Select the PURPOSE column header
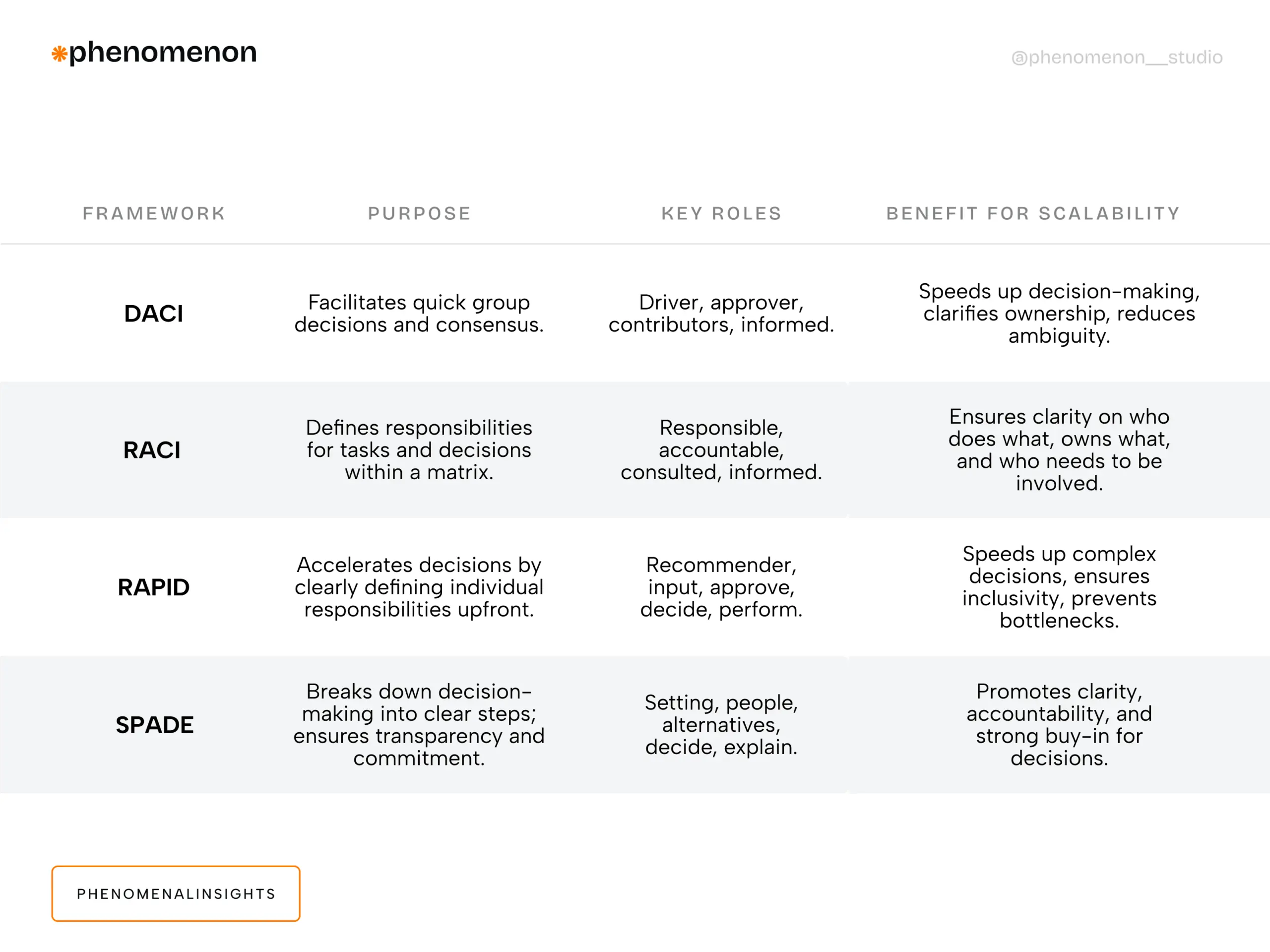Viewport: 1270px width, 952px height. coord(419,214)
